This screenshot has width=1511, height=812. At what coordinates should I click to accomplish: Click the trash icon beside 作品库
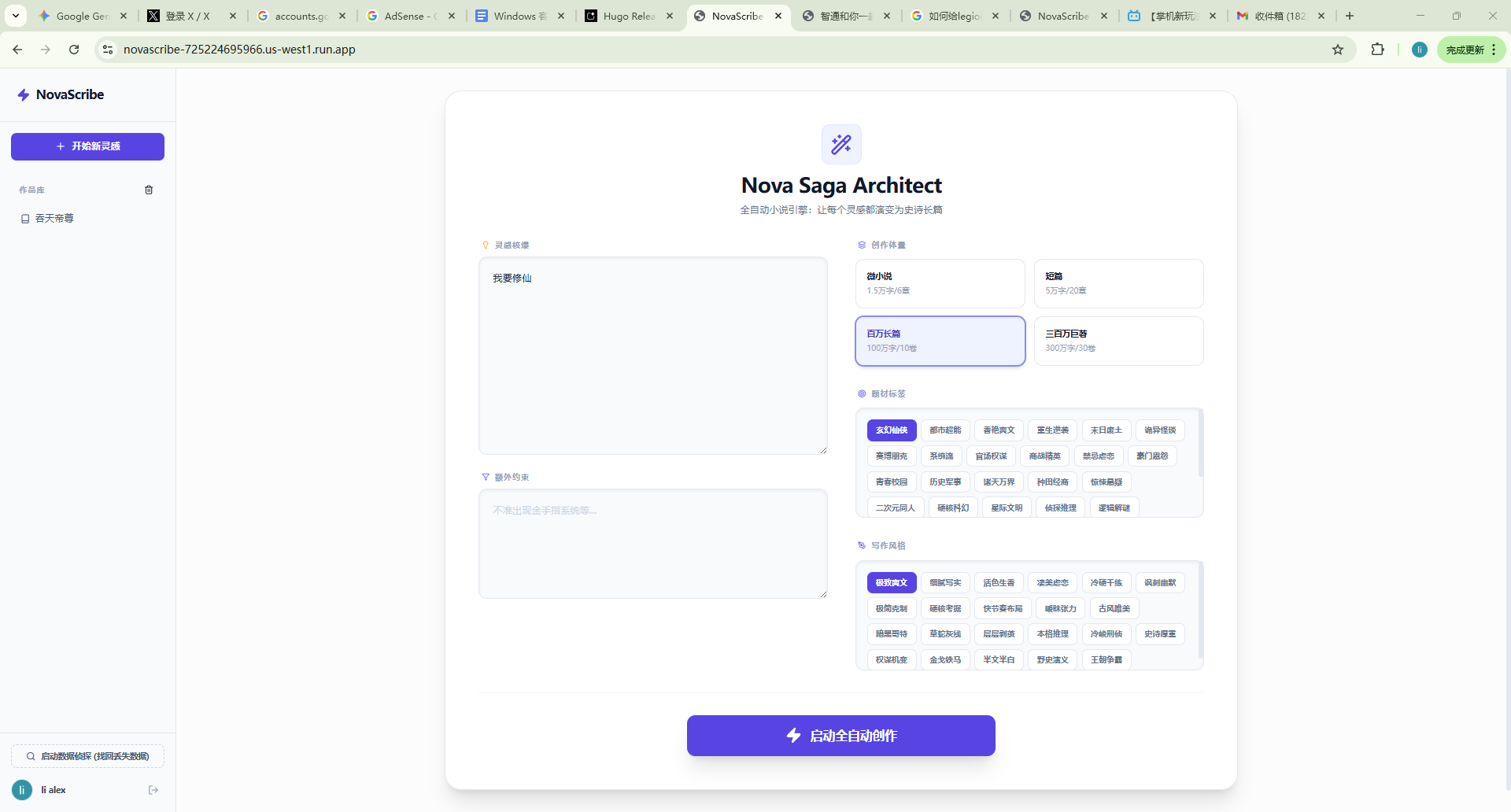click(149, 190)
